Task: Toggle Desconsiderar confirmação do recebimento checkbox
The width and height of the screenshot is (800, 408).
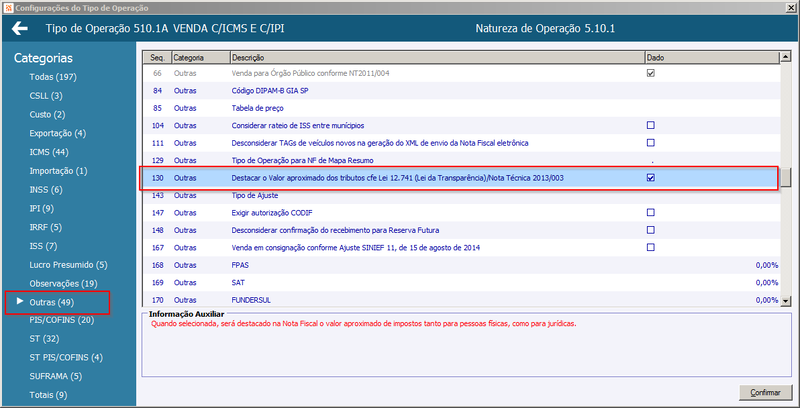Action: click(651, 230)
